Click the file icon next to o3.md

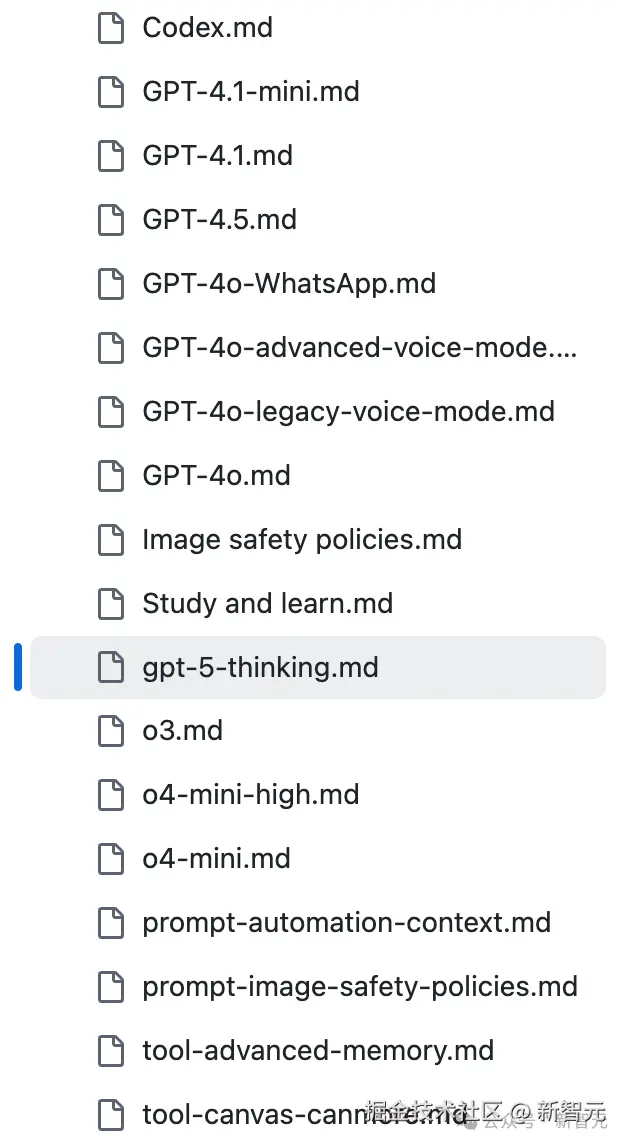click(110, 731)
